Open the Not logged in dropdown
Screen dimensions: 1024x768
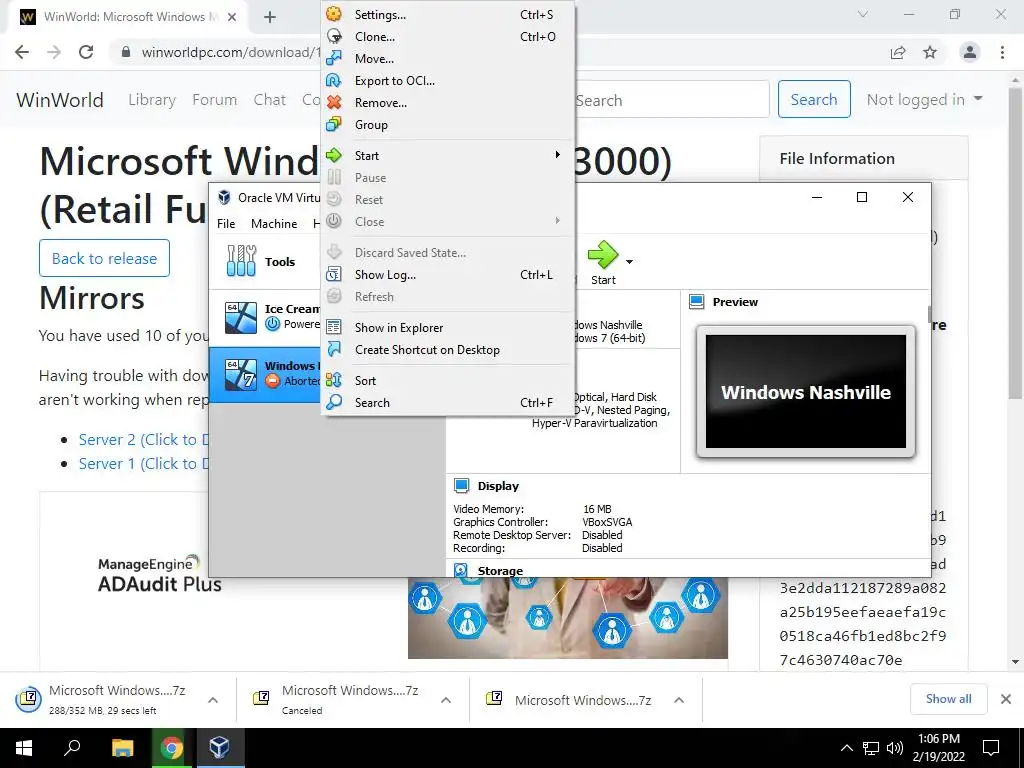[x=924, y=99]
